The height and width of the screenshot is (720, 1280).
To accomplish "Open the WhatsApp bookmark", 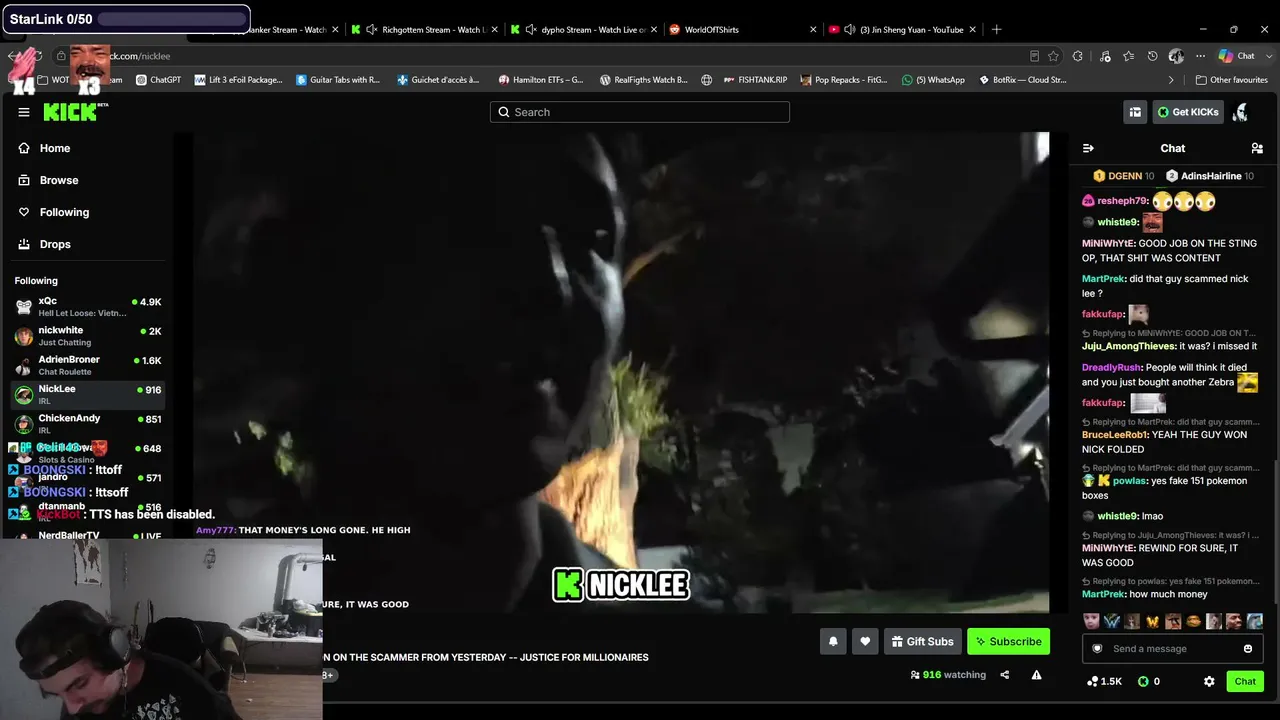I will click(933, 80).
